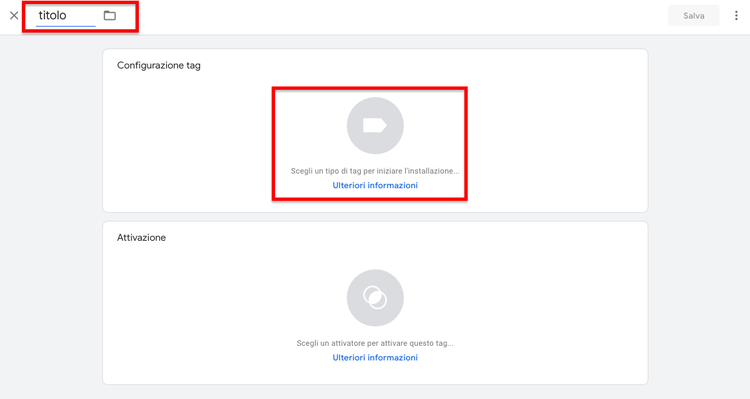
Task: Click the 'Configurazione tag' heading
Action: point(159,66)
